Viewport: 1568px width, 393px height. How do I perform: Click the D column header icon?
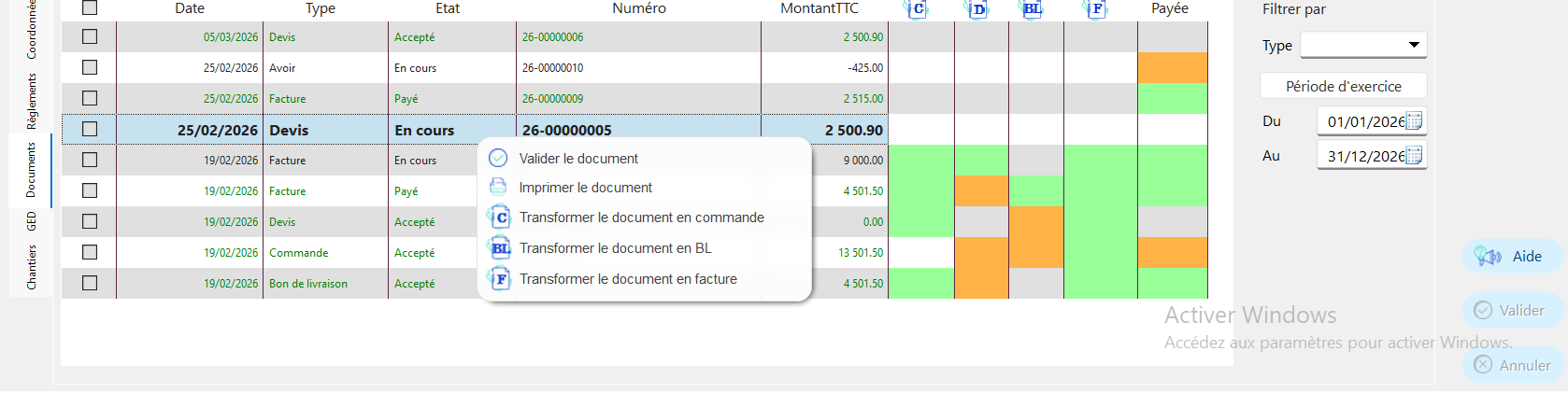(976, 8)
